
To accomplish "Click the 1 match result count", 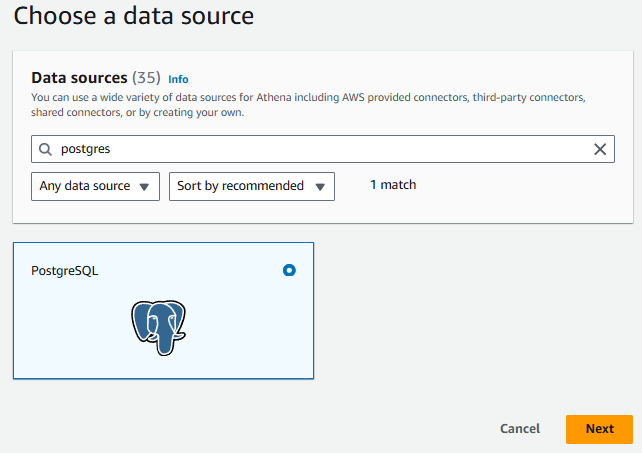I will click(393, 185).
